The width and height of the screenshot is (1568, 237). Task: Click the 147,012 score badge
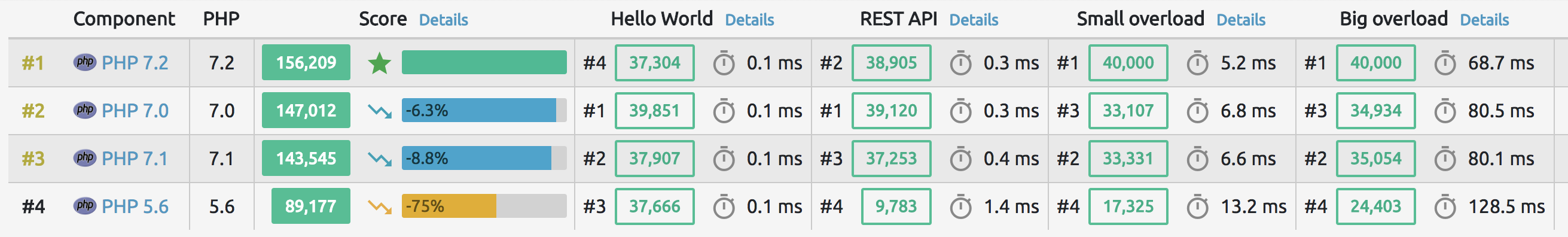pos(306,110)
